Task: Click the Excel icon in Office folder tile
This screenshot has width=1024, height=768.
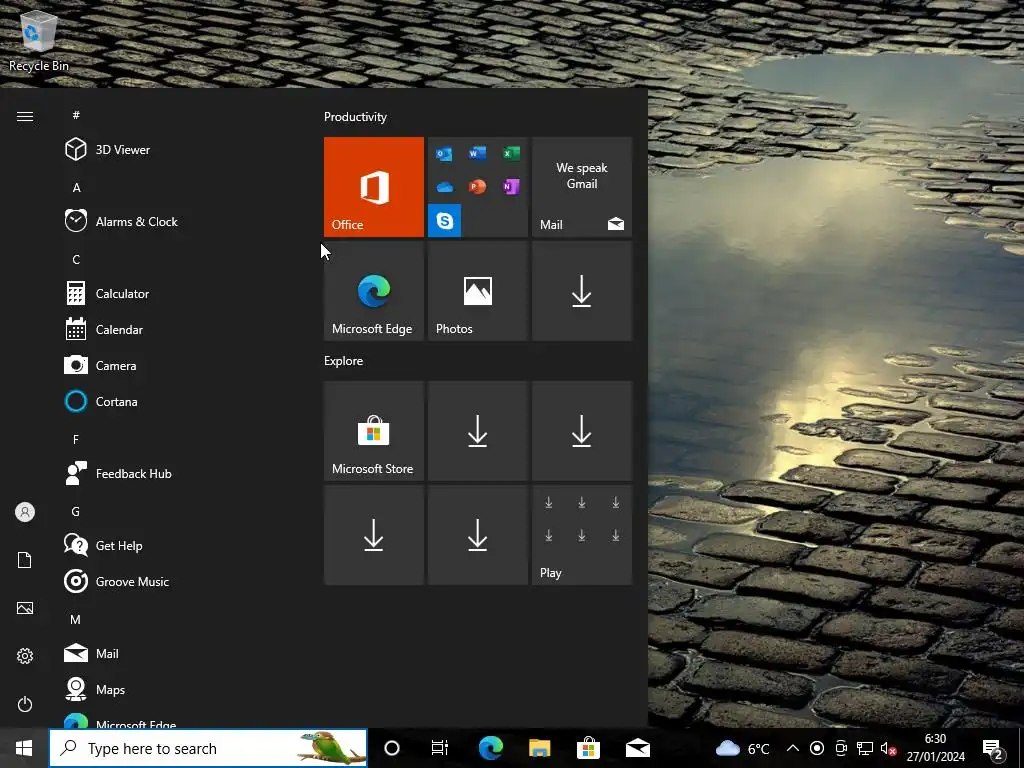Action: [x=511, y=153]
